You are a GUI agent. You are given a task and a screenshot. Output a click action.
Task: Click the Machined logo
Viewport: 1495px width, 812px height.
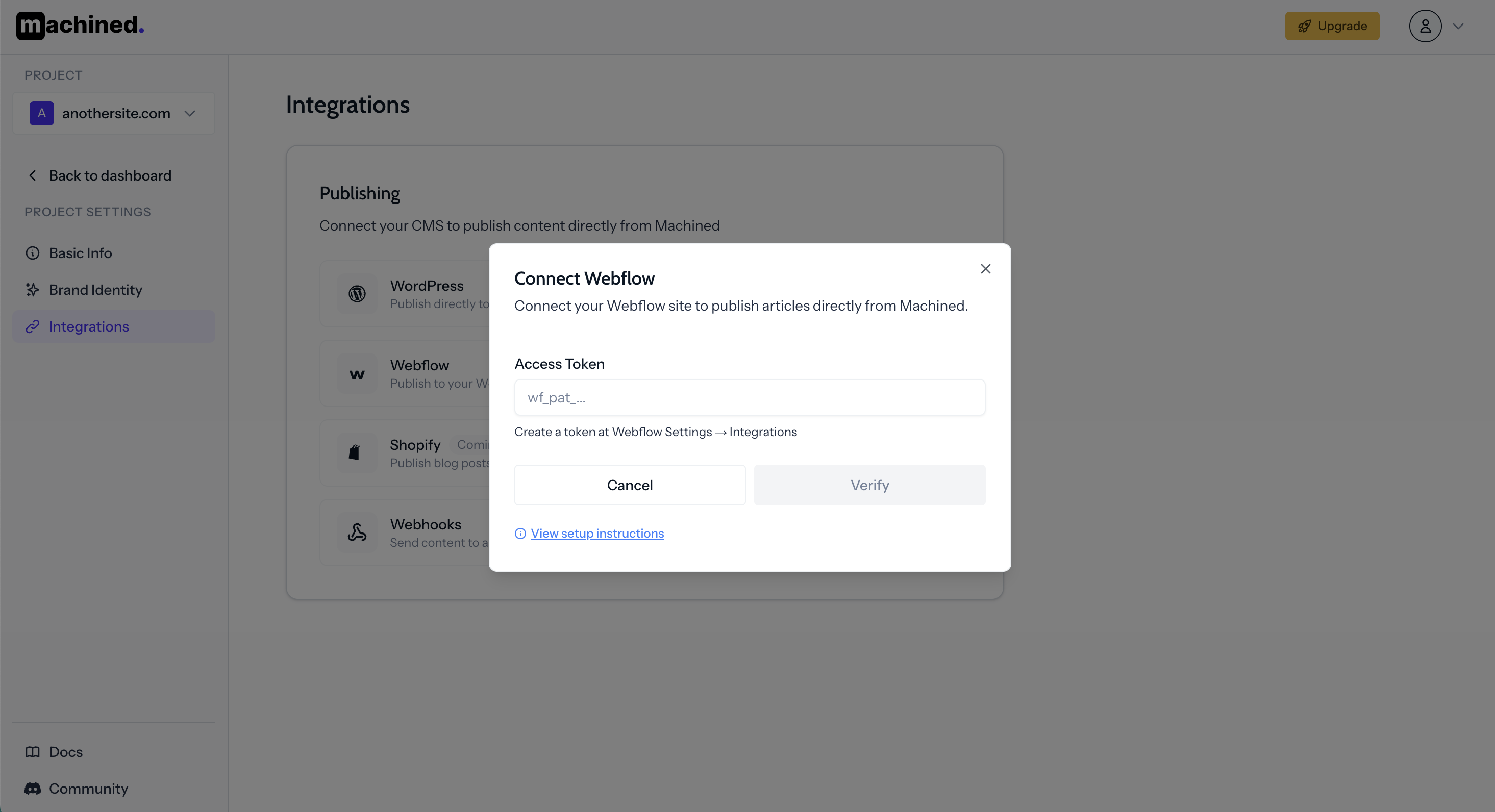click(80, 26)
